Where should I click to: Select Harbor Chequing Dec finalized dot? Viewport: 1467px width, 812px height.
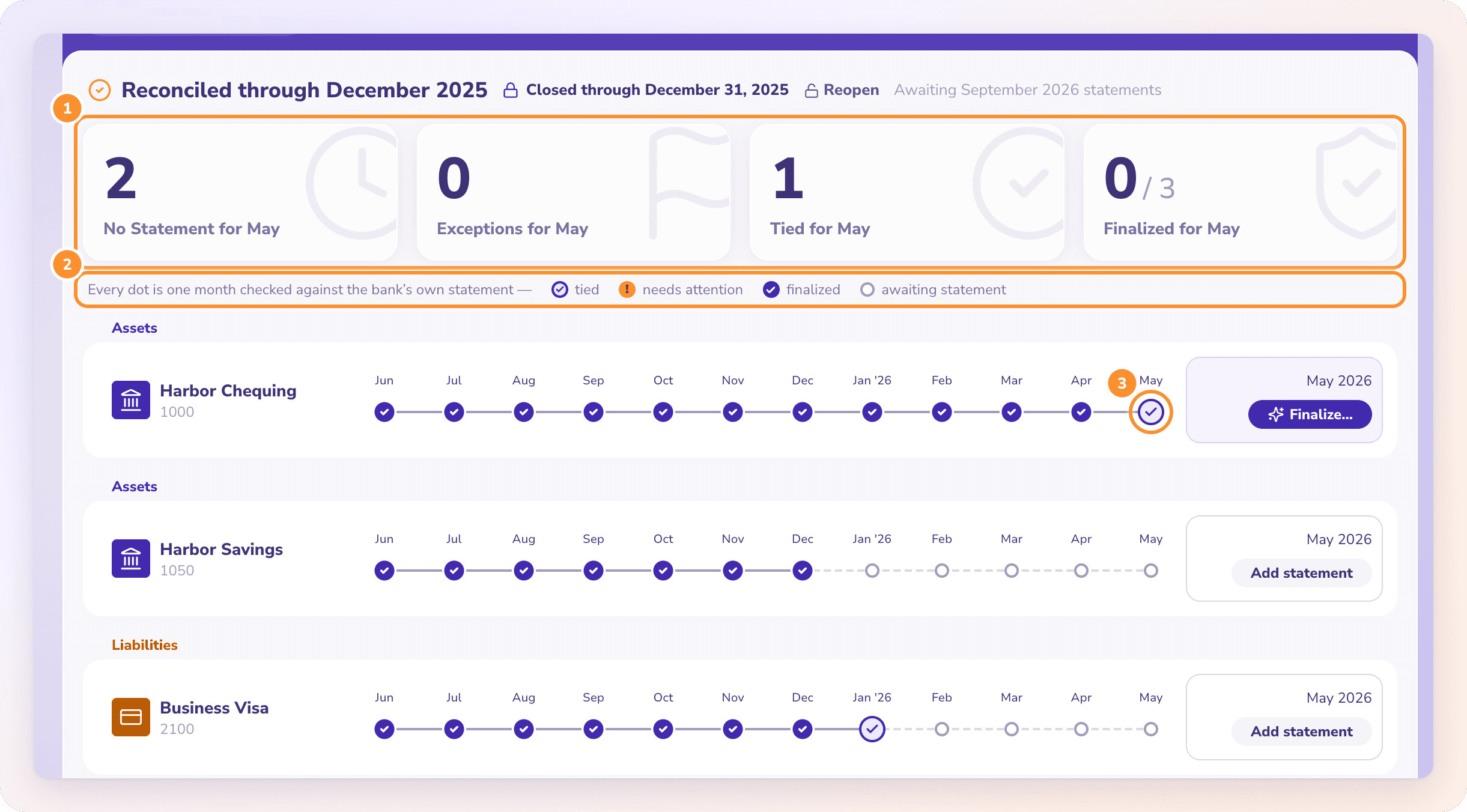coord(803,412)
